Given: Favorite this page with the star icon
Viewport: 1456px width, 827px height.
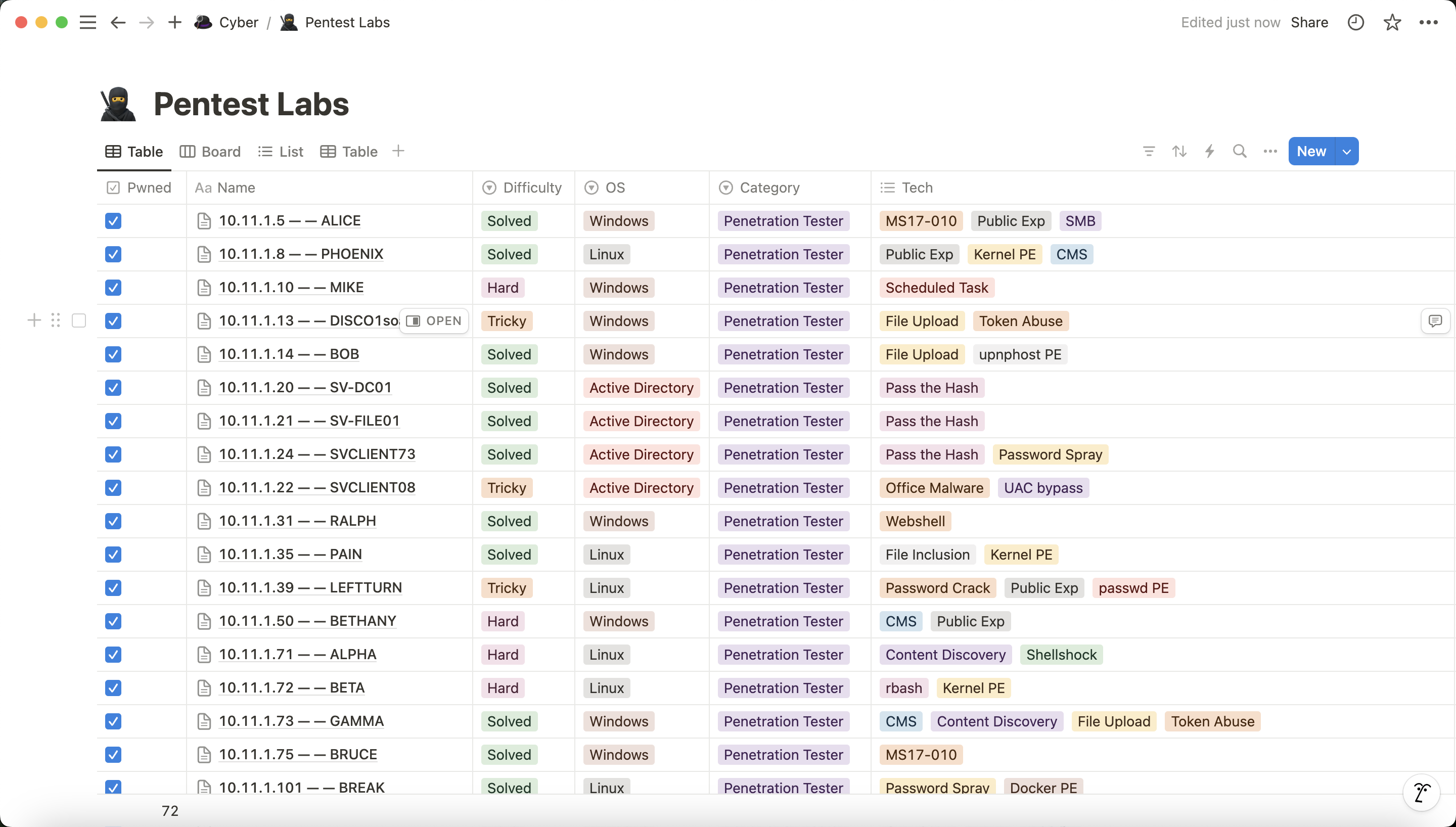Looking at the screenshot, I should click(x=1392, y=22).
